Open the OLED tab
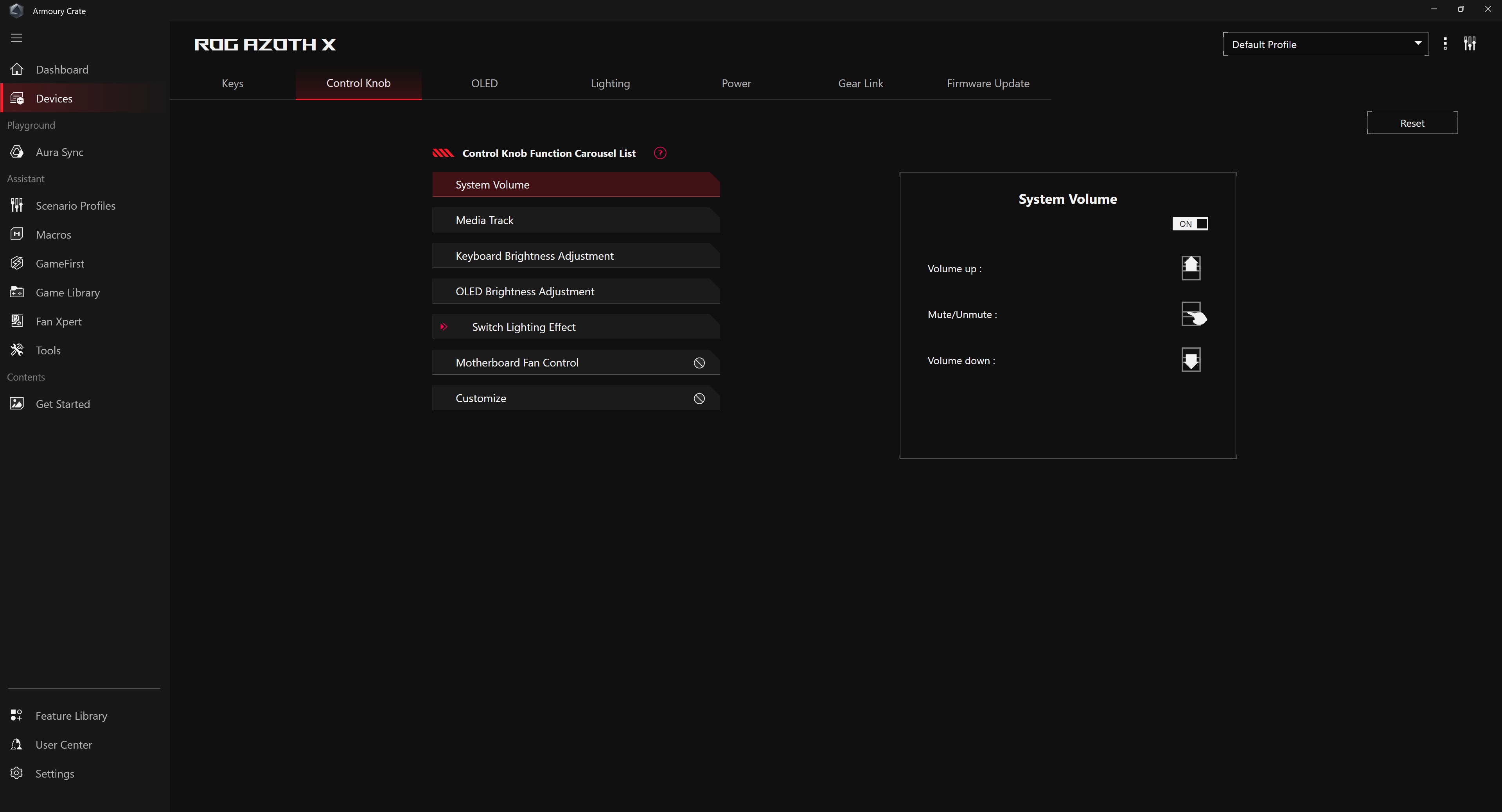Viewport: 1502px width, 812px height. click(x=485, y=83)
